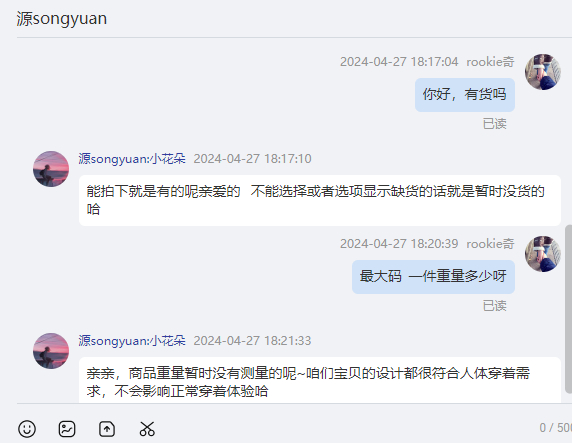This screenshot has width=572, height=443.
Task: Click 小花朵 avatar at 18:21:33 message
Action: point(51,351)
